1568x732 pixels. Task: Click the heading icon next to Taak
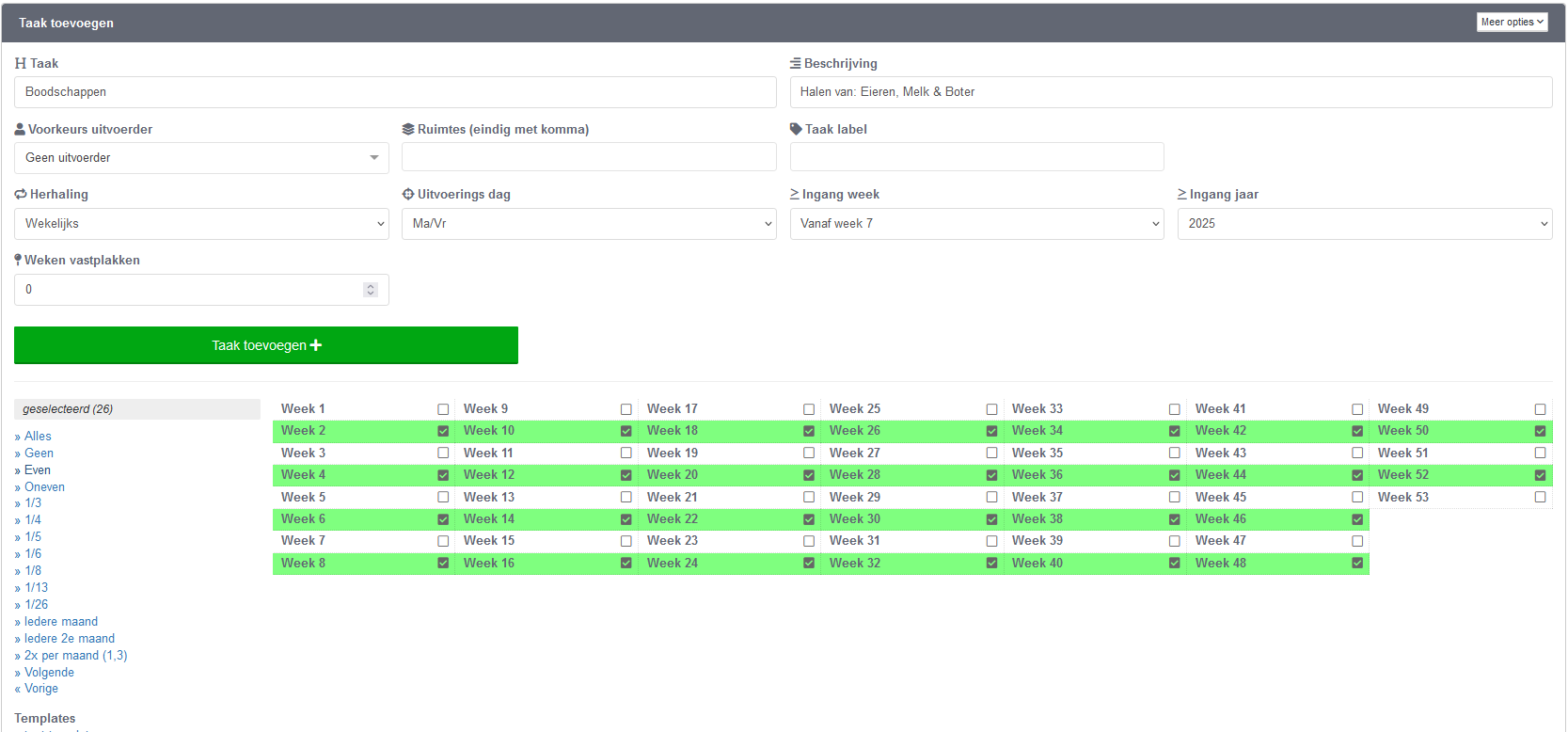point(21,63)
